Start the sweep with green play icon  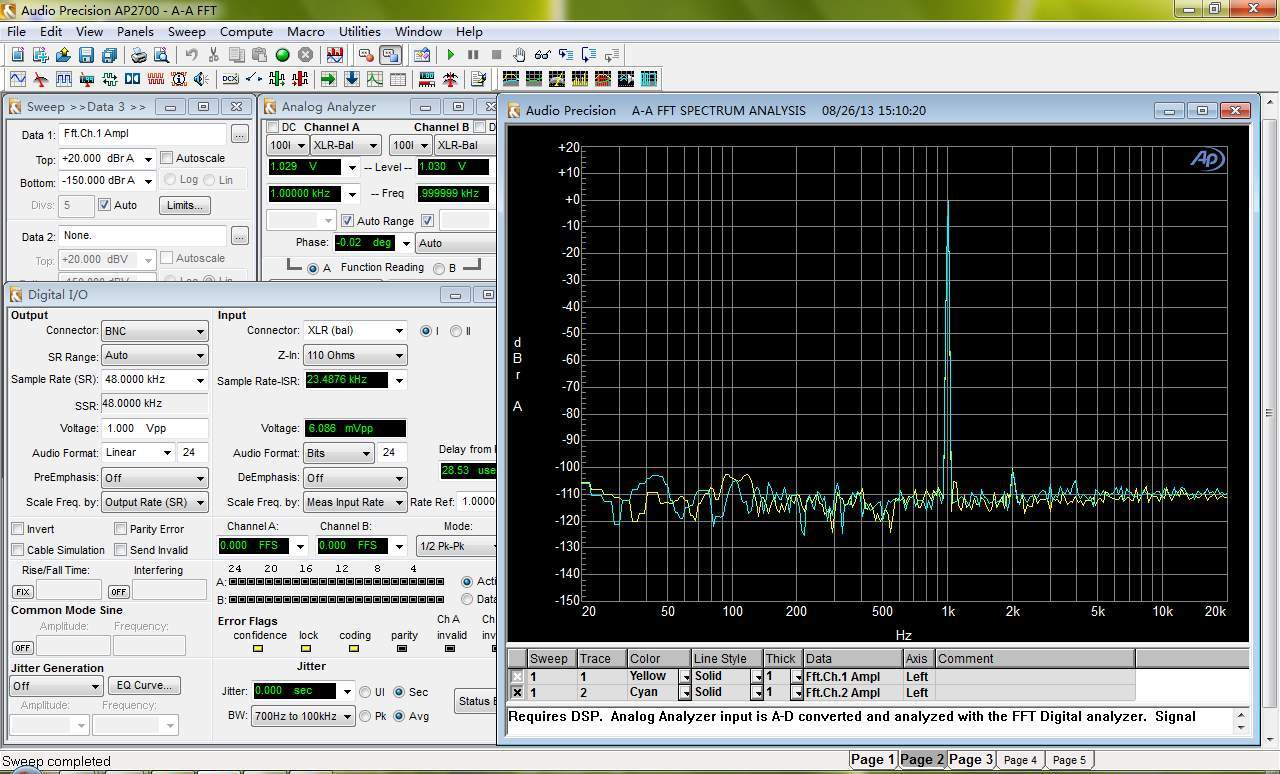pyautogui.click(x=451, y=55)
